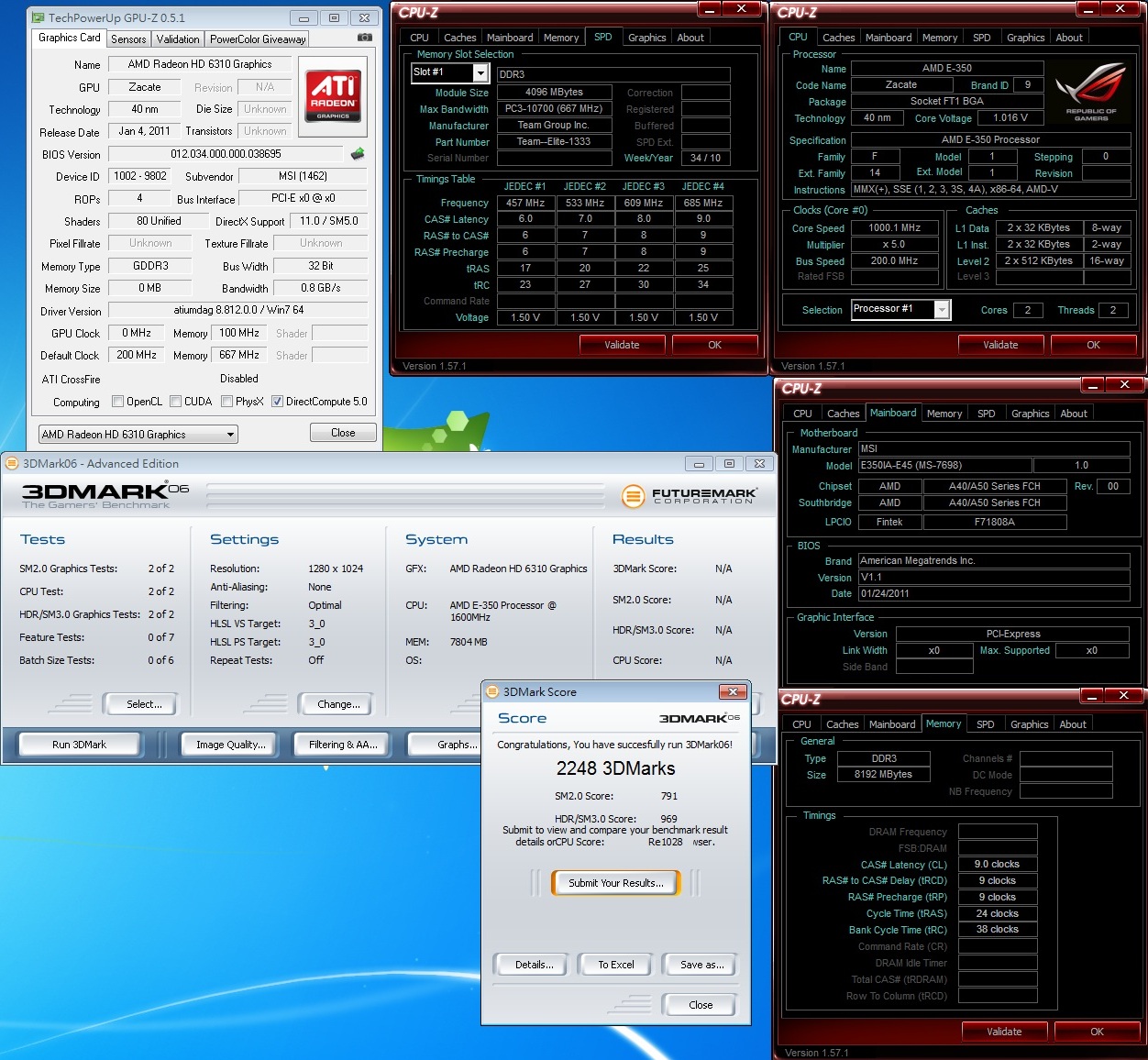This screenshot has width=1148, height=1060.
Task: Click the BIOS Version field '012.034.000.000.038695'
Action: click(226, 154)
